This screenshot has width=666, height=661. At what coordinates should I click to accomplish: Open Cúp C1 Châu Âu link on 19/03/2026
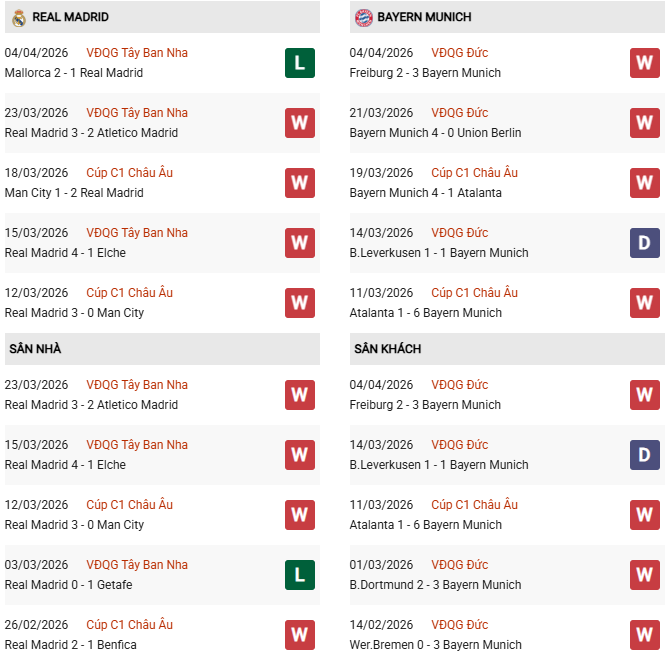coord(474,173)
